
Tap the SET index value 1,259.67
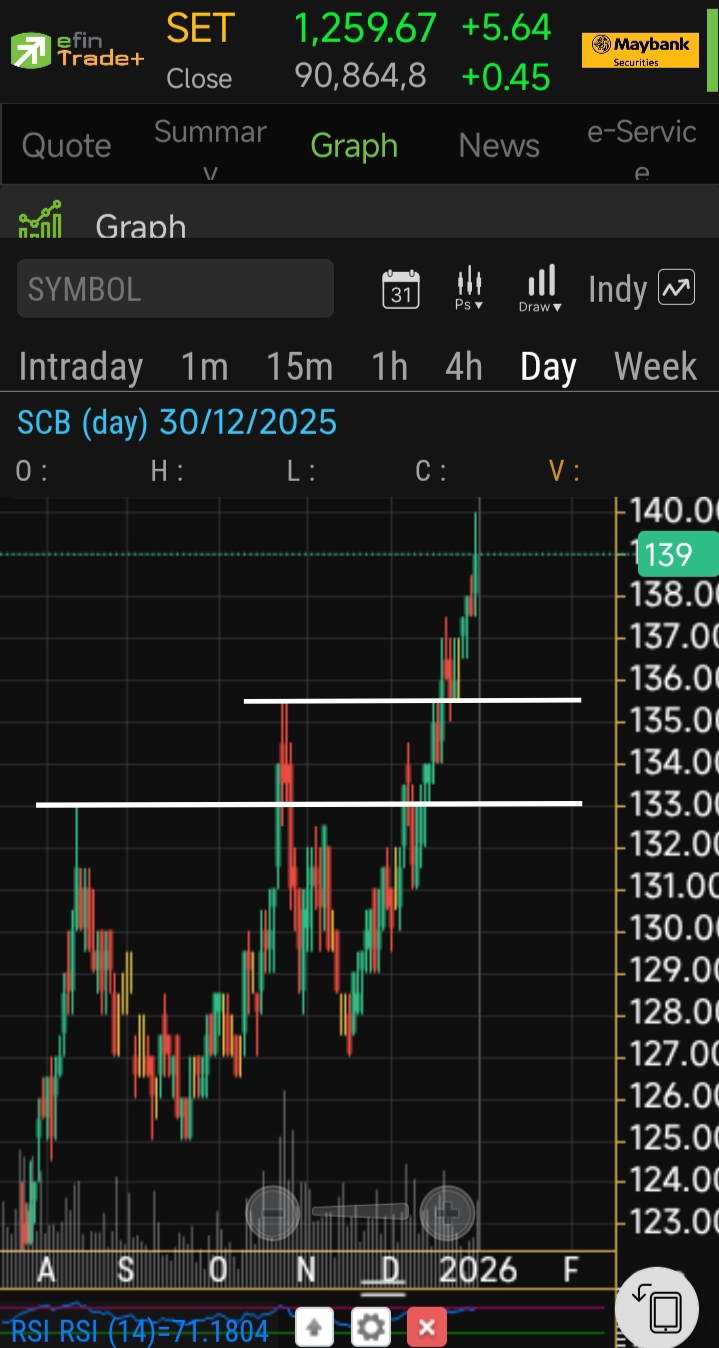[365, 29]
